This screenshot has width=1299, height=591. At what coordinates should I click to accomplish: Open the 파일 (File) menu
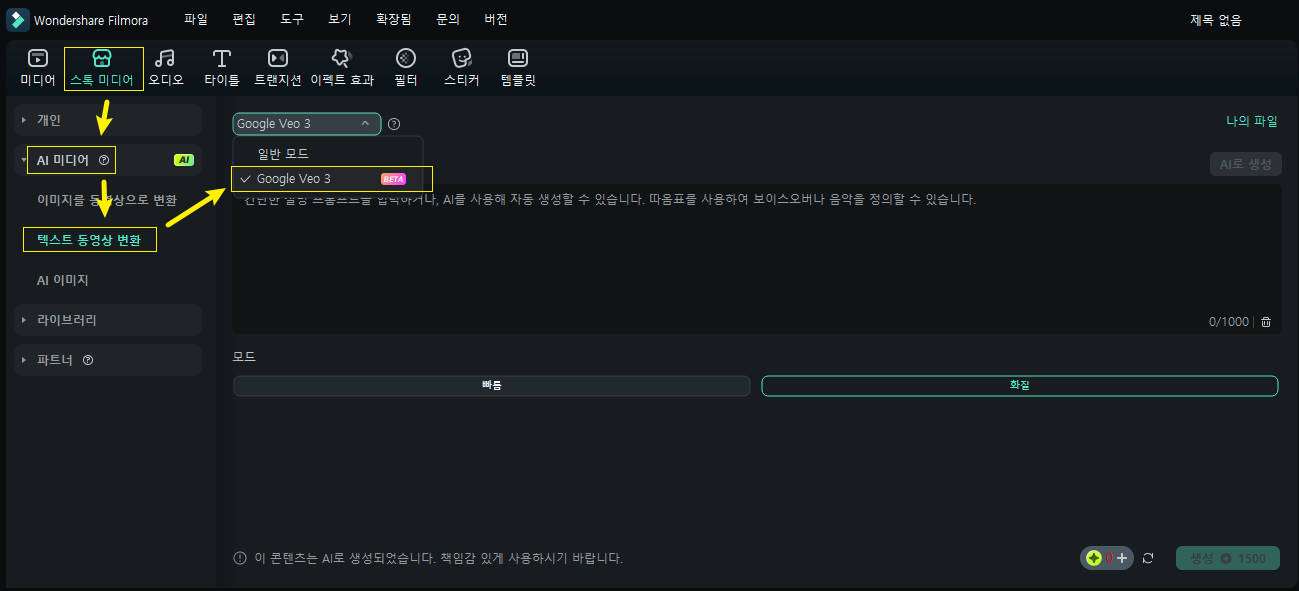tap(196, 19)
